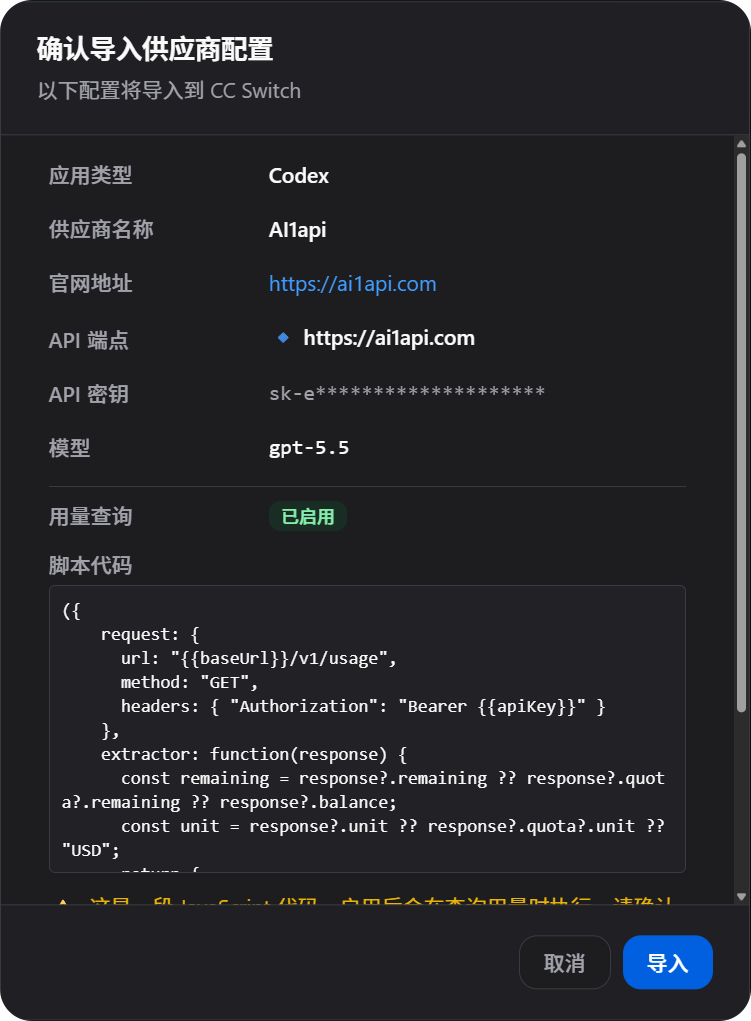751x1021 pixels.
Task: Click the blue 导入 button
Action: (668, 962)
